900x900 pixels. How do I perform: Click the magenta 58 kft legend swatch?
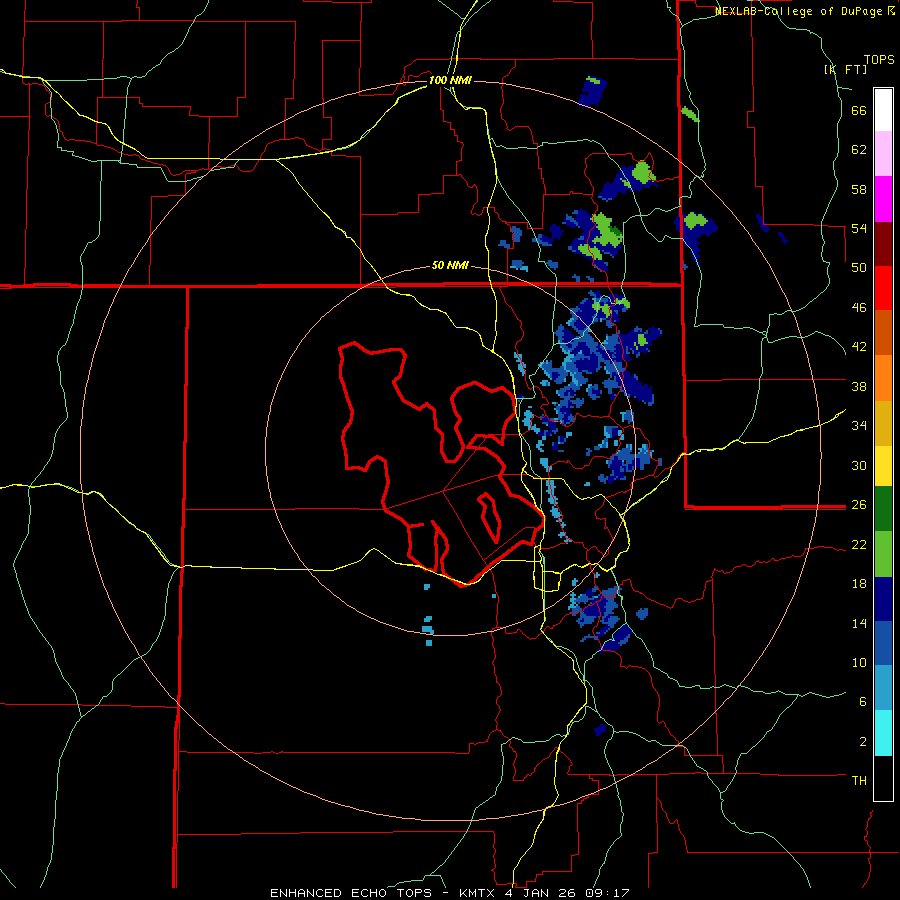click(x=883, y=199)
